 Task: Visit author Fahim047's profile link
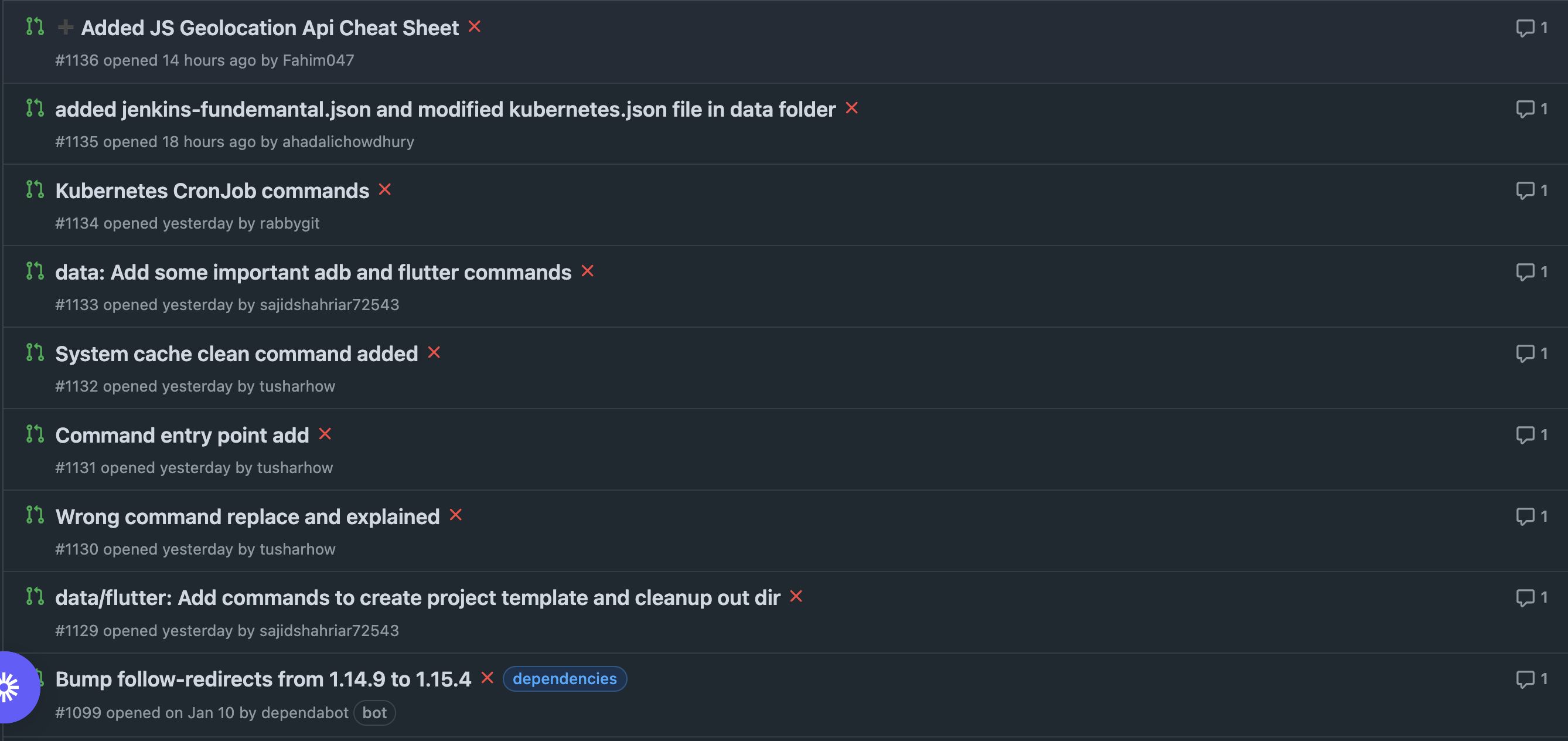point(318,60)
